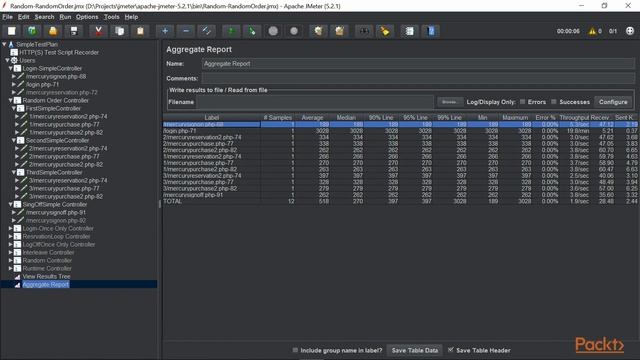The image size is (640, 360).
Task: Select the SingOffSimple Controller tree node
Action: tap(55, 204)
